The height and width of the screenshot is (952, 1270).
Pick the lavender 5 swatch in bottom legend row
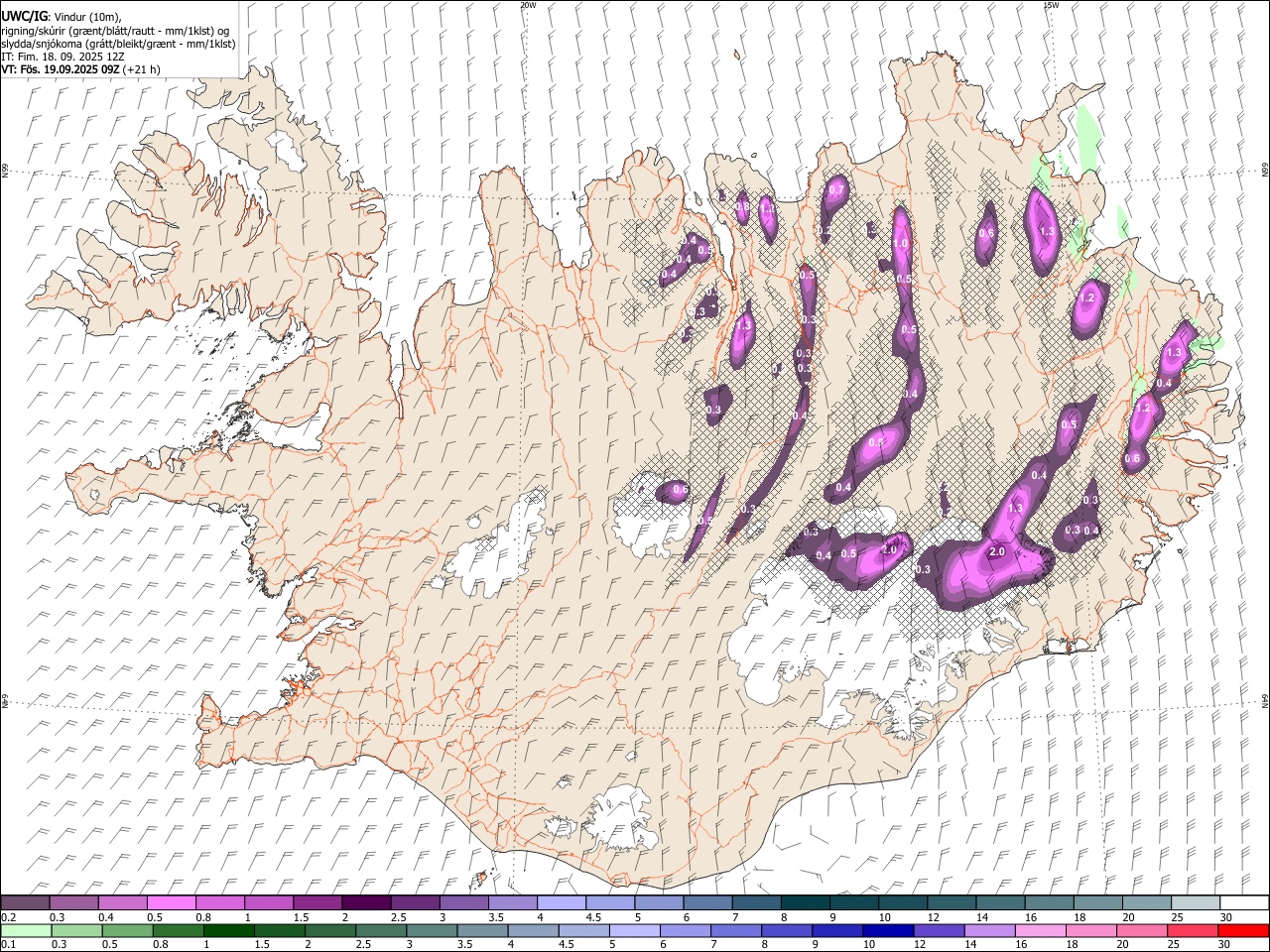[634, 930]
